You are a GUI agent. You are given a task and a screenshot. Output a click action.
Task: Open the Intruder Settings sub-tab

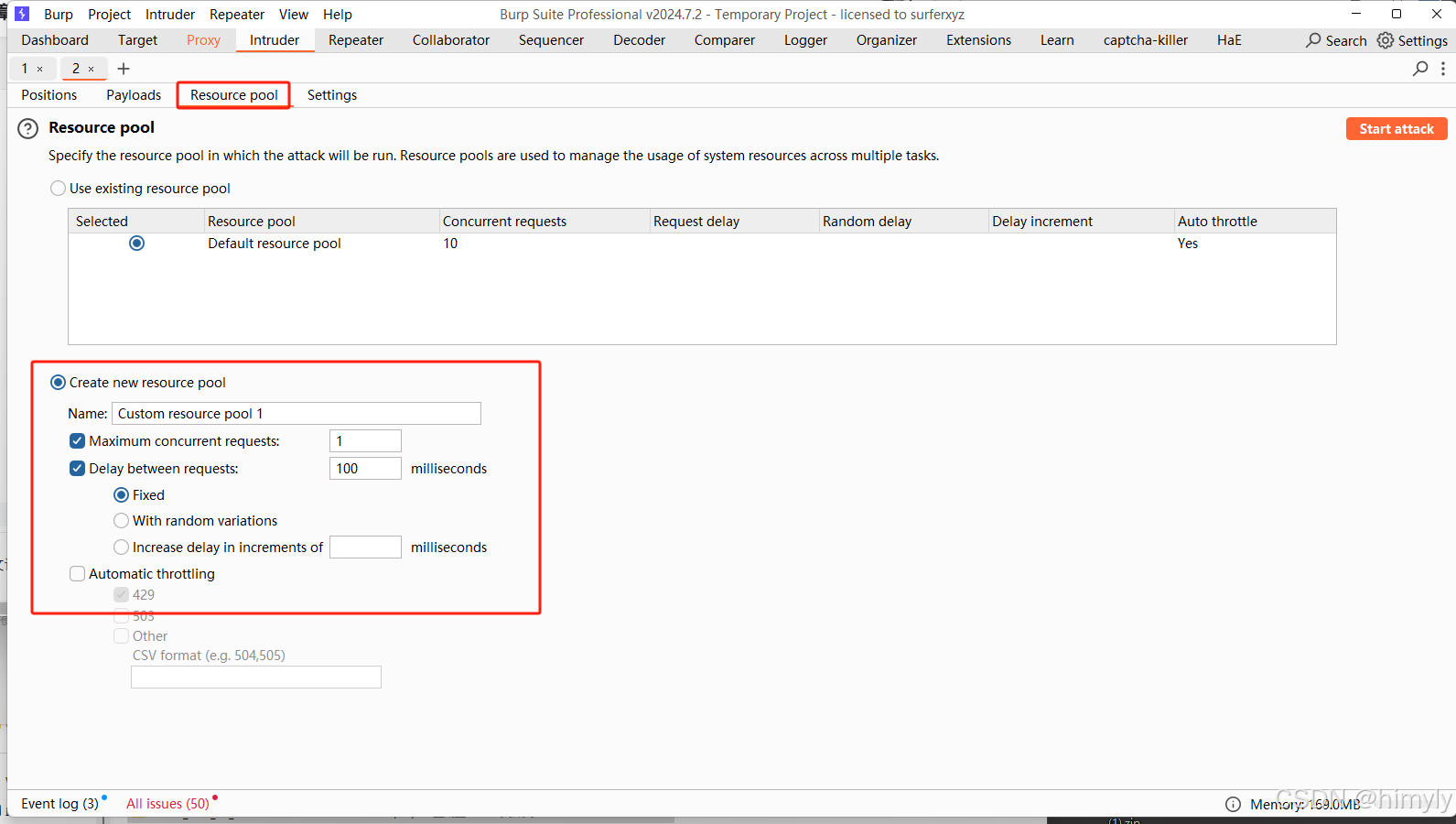click(x=332, y=95)
